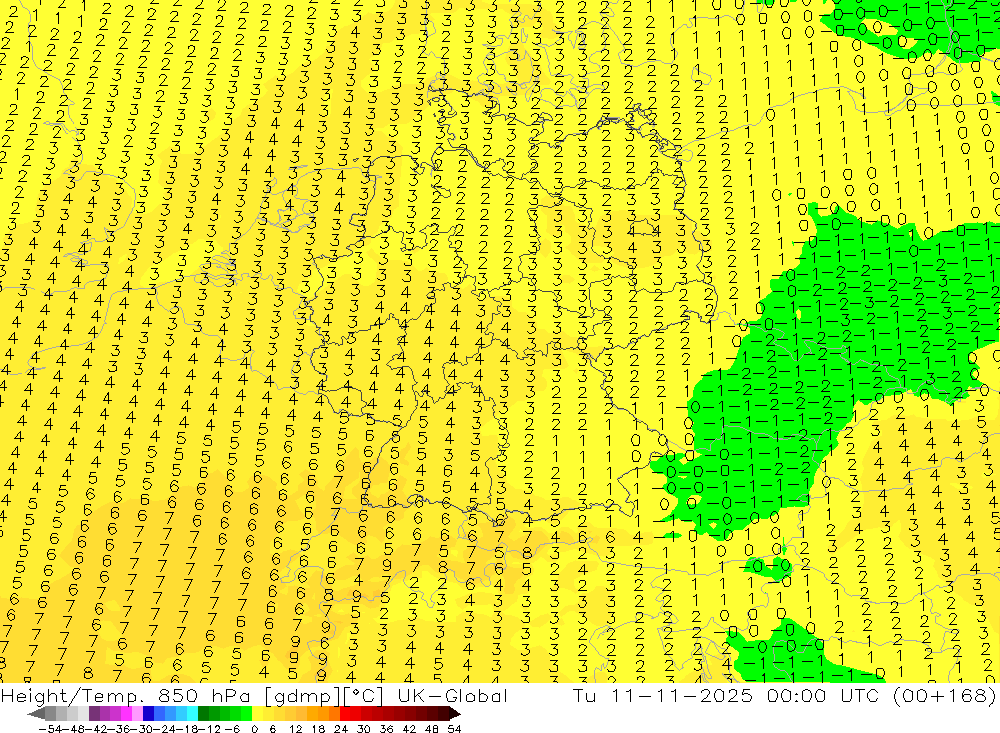Click the right arrow end of color scale
The height and width of the screenshot is (733, 1000).
455,713
